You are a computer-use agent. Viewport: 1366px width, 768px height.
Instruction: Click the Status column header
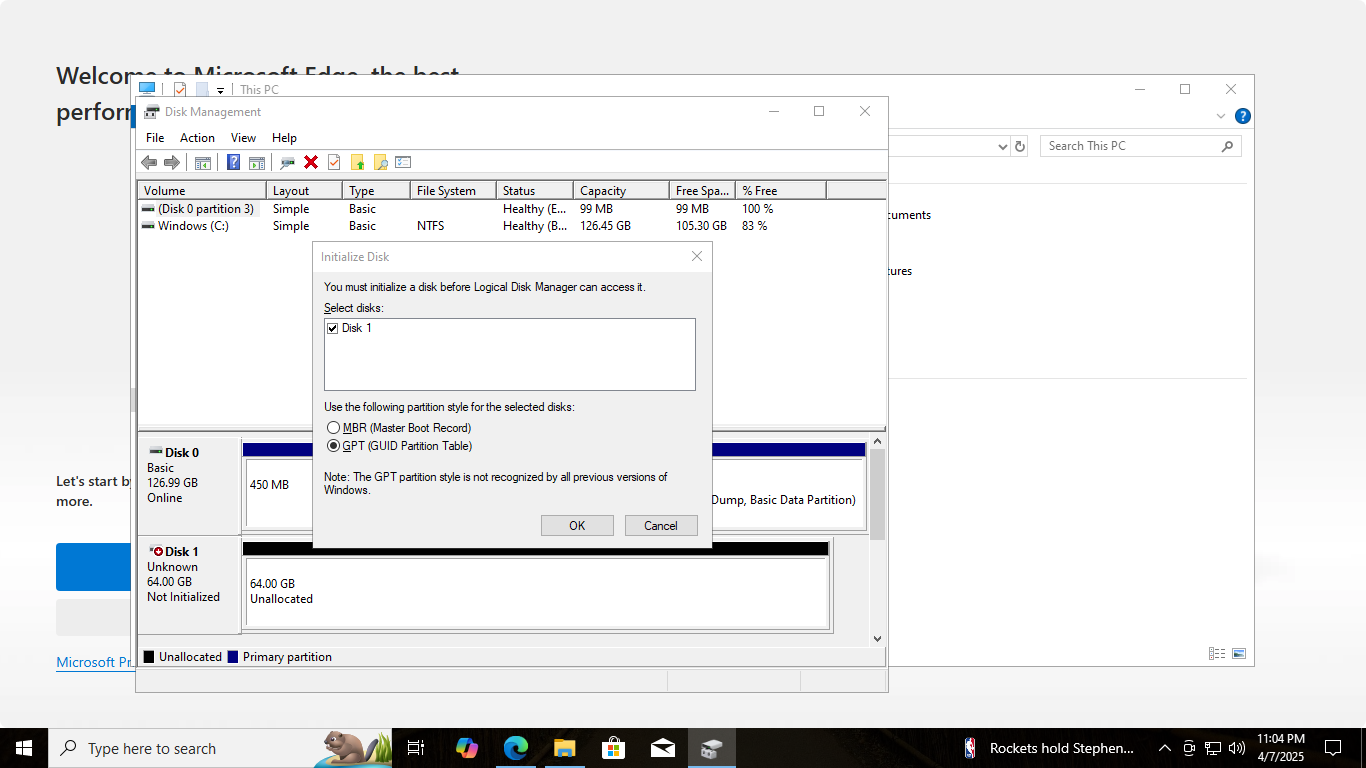[535, 191]
